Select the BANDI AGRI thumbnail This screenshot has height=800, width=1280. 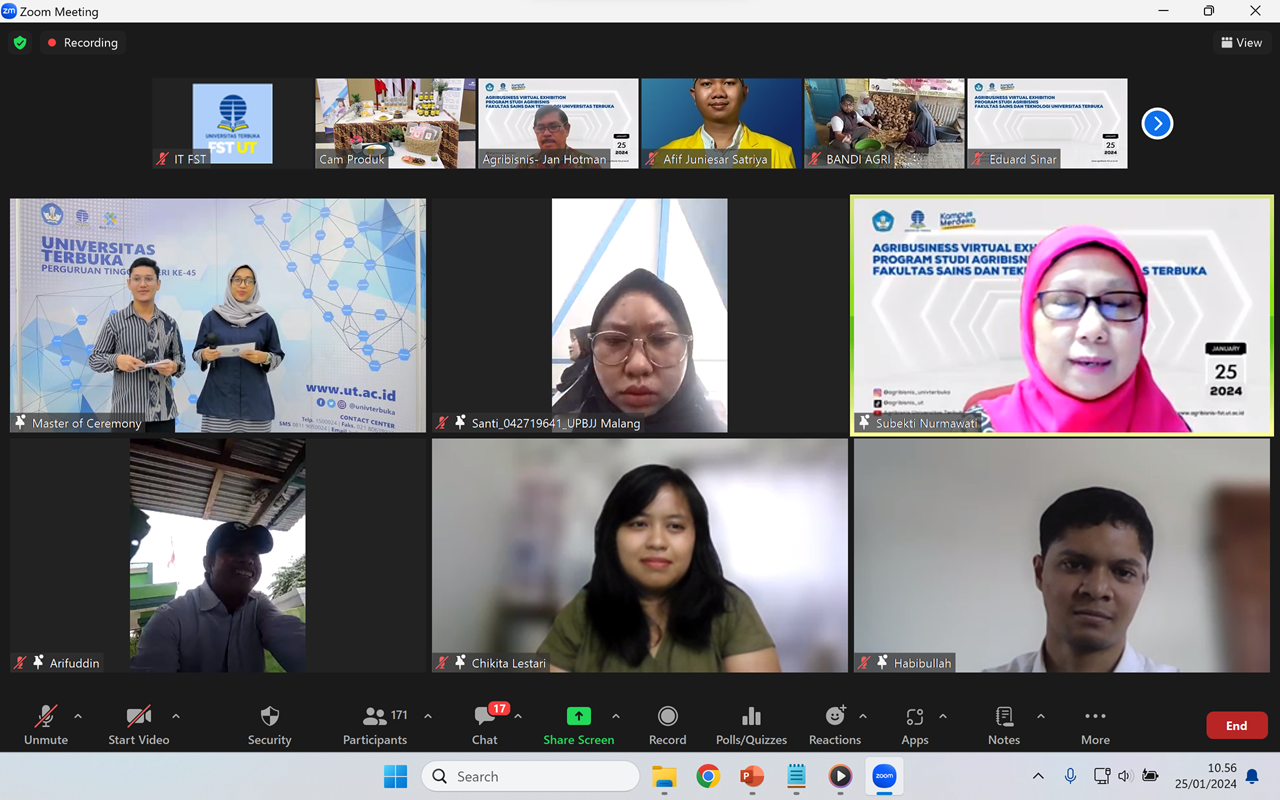(x=884, y=123)
